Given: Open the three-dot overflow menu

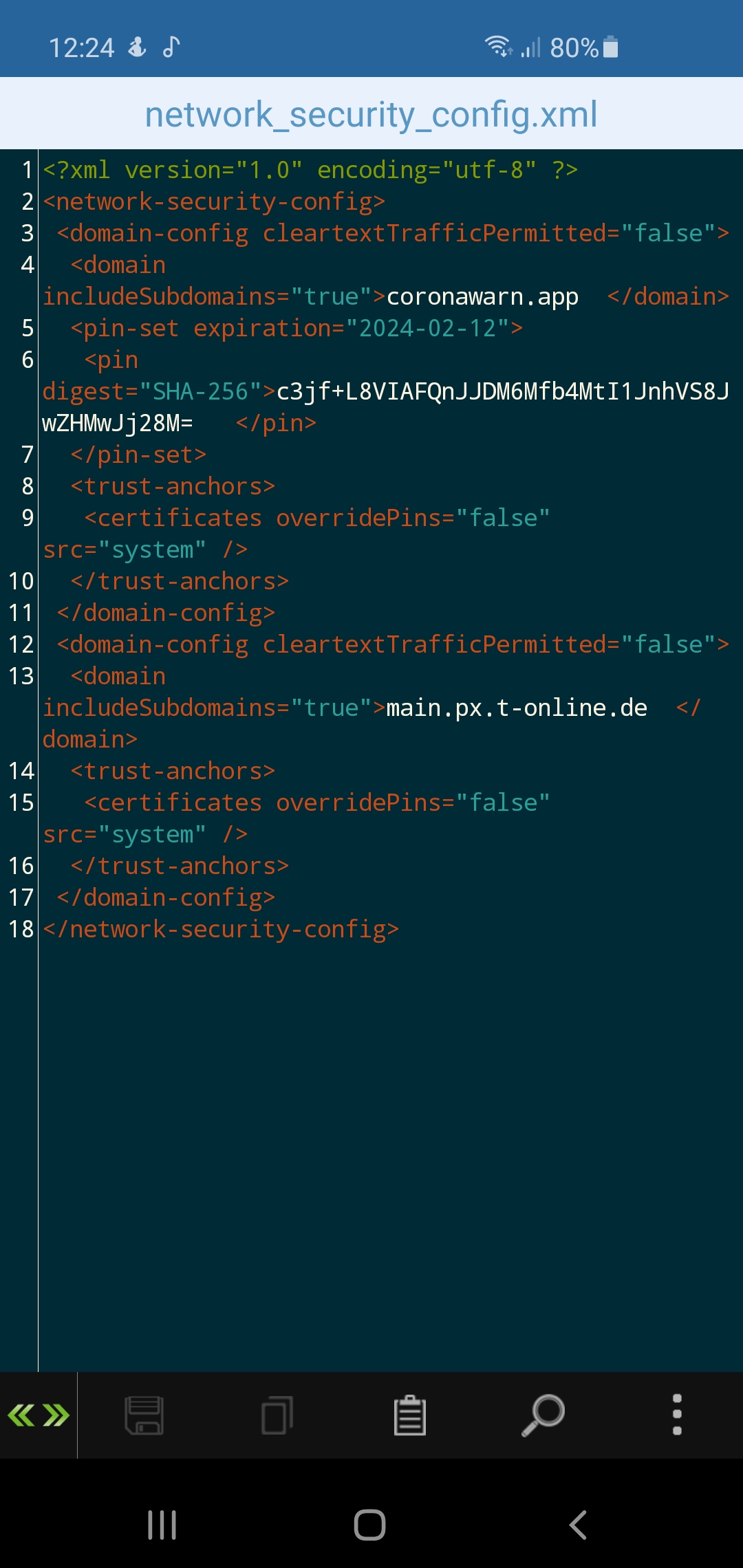Looking at the screenshot, I should 677,1415.
